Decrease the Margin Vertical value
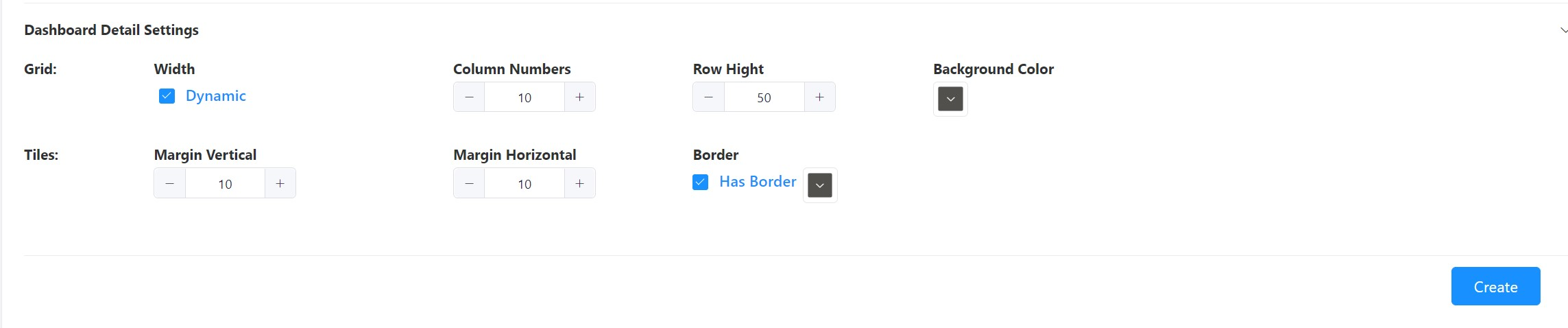The image size is (1568, 328). 169,183
